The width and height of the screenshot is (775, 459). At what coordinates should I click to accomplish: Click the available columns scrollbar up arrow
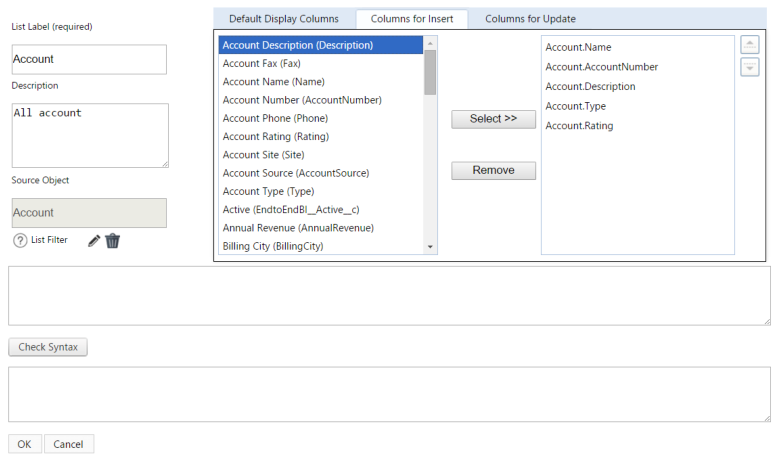tap(430, 43)
